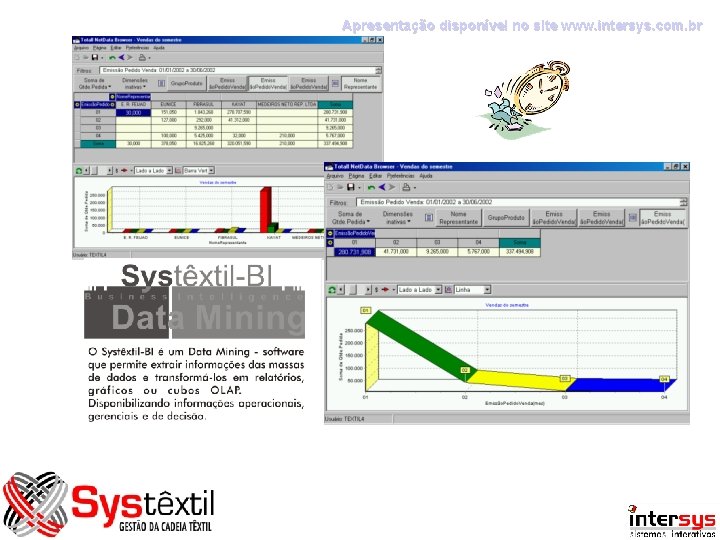Click green Undo arrow in bar chart window
The image size is (720, 540).
[x=112, y=57]
